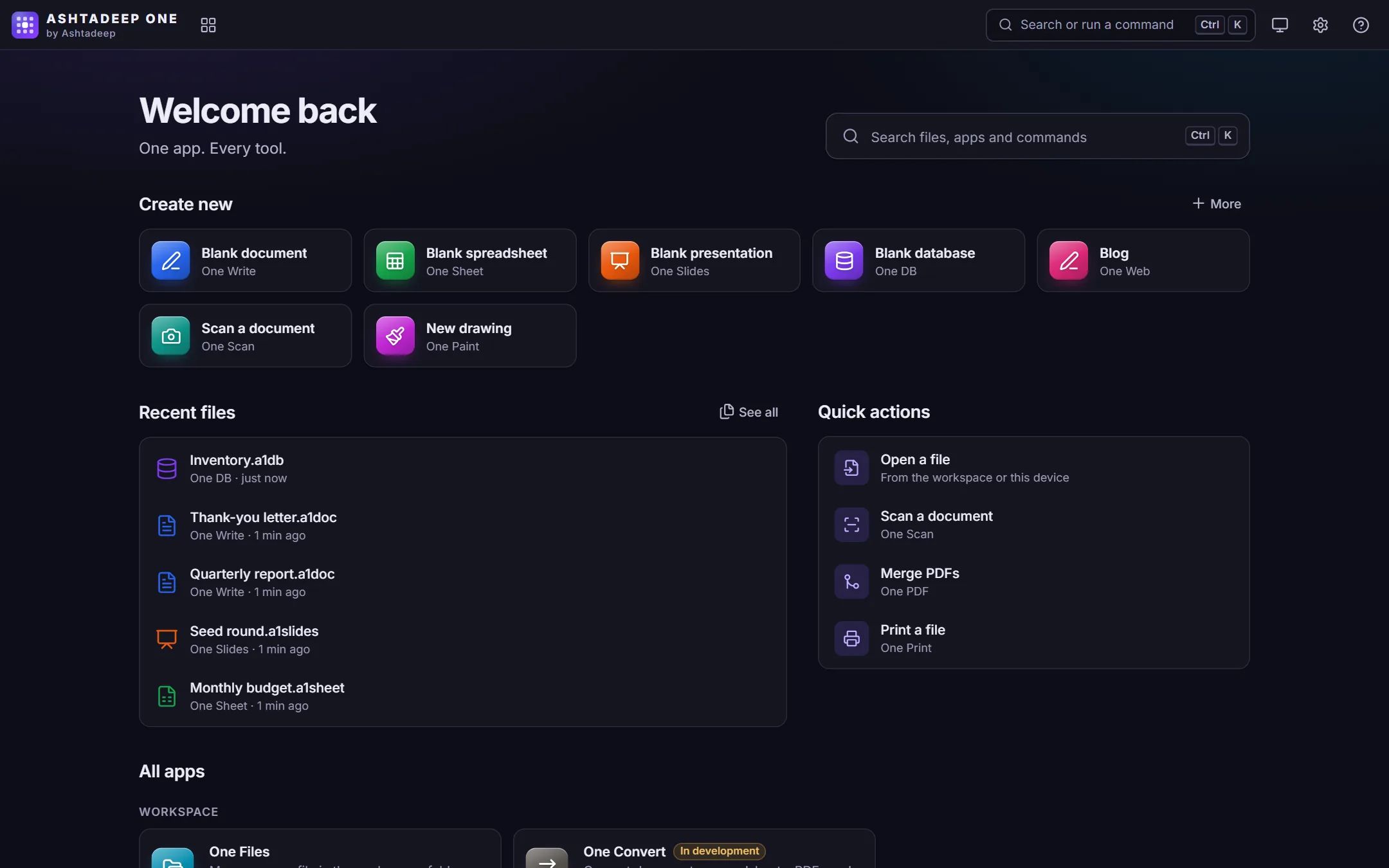Click the Quarterly report document icon

click(167, 583)
